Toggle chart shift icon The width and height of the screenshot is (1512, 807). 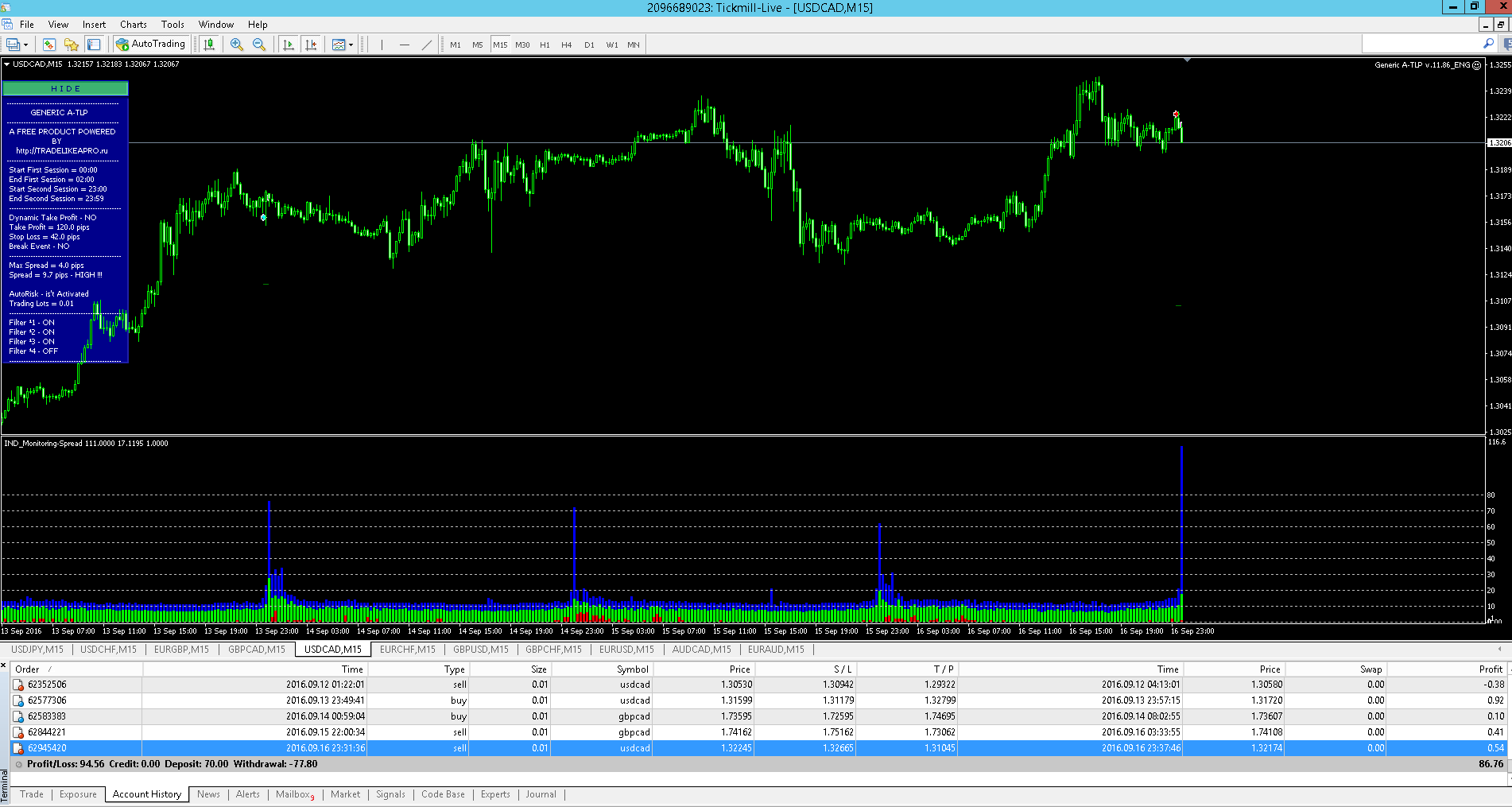click(311, 45)
